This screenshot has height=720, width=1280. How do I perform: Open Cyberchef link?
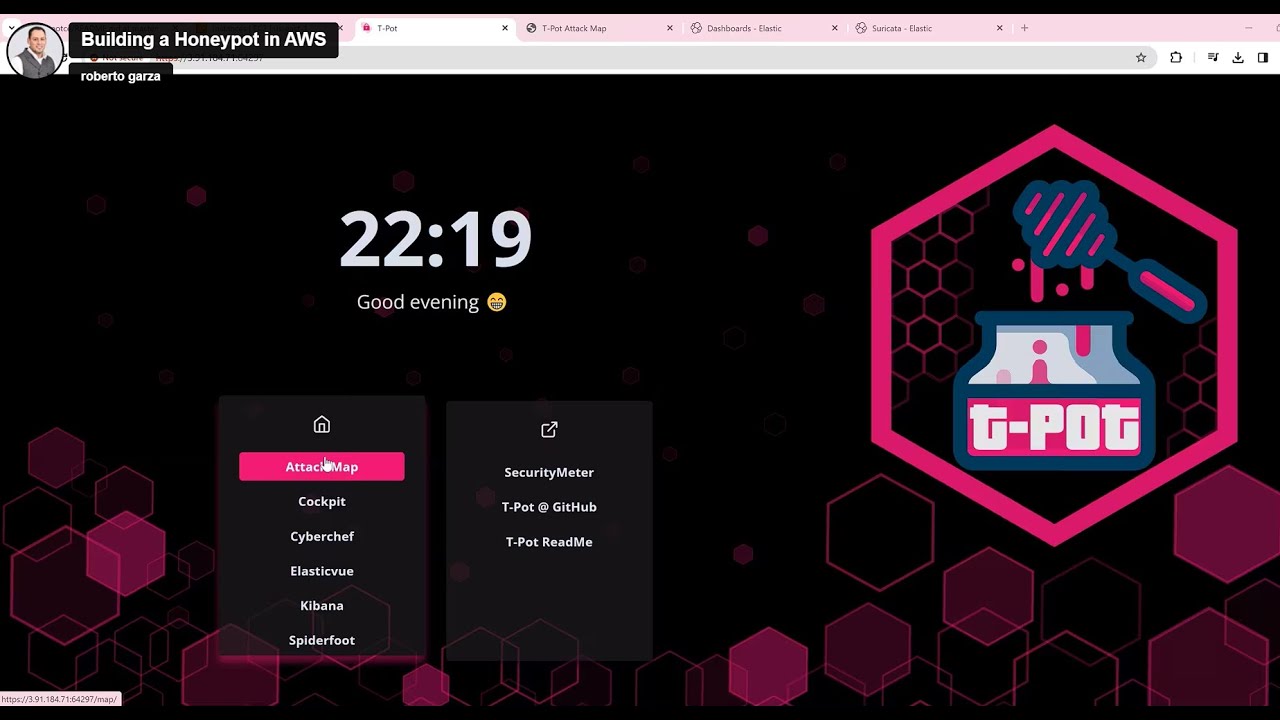(x=321, y=537)
